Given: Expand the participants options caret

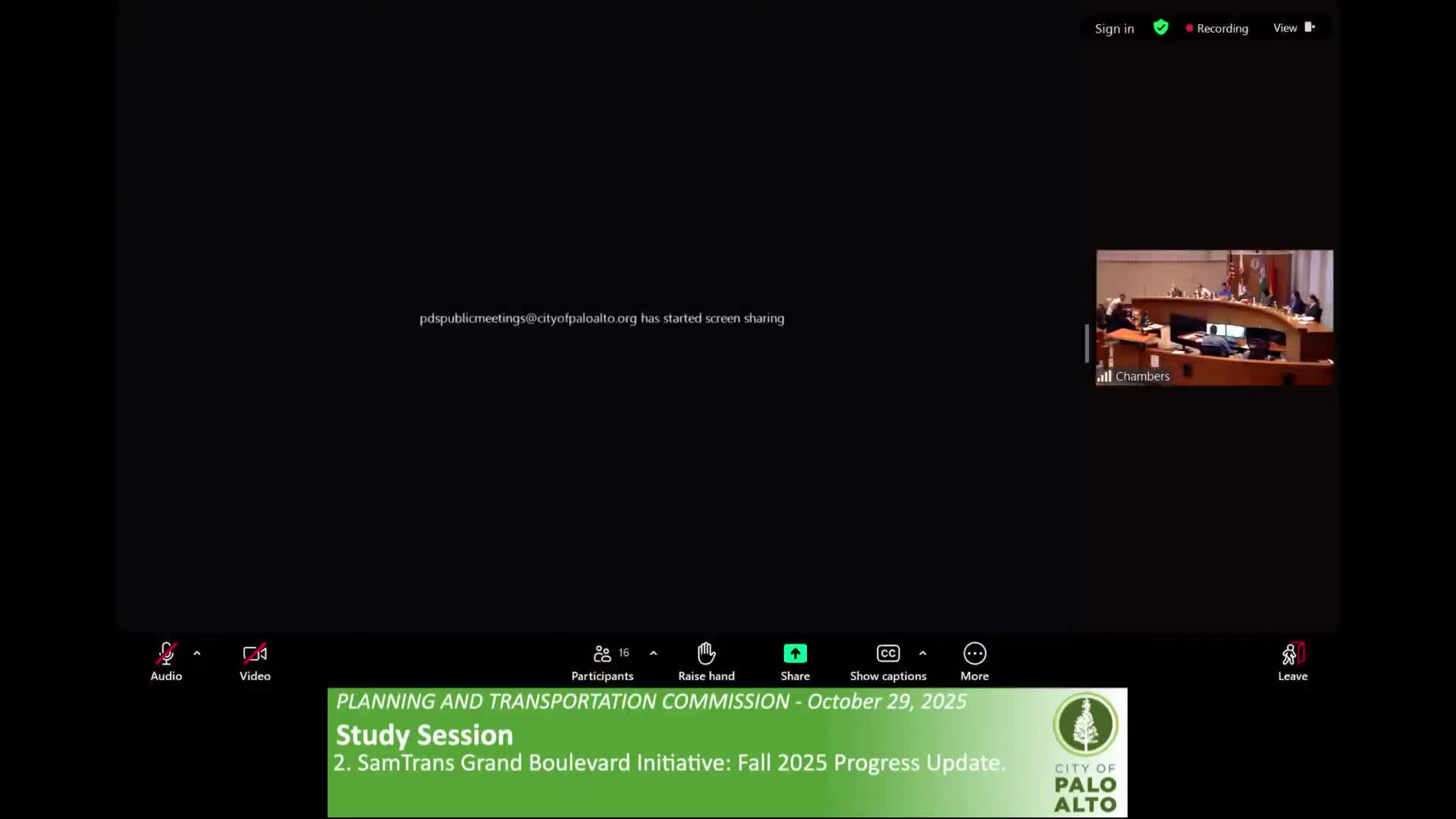Looking at the screenshot, I should (654, 653).
